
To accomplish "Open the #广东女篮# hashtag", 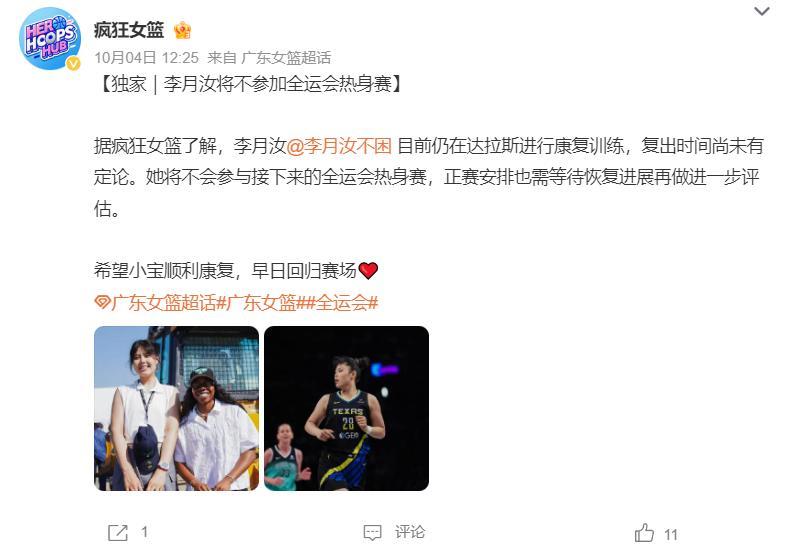I will point(261,302).
